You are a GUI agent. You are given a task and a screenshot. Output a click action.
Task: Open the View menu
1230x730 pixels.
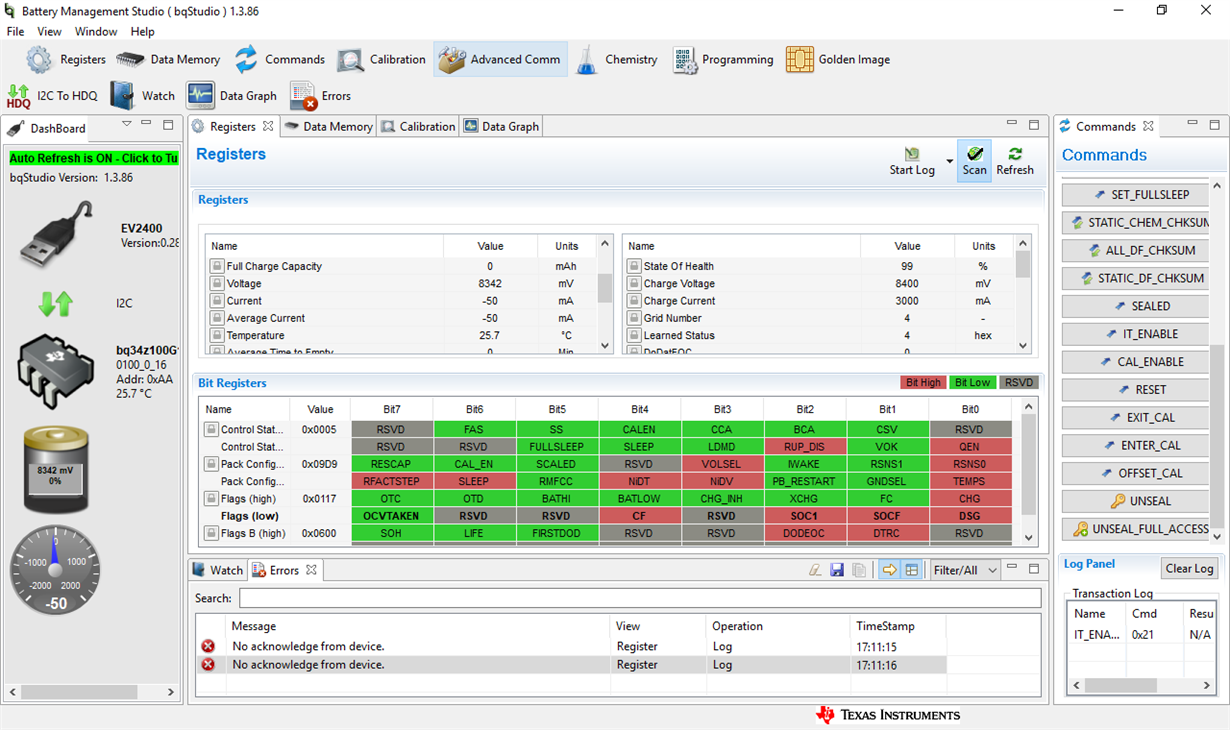pyautogui.click(x=49, y=31)
